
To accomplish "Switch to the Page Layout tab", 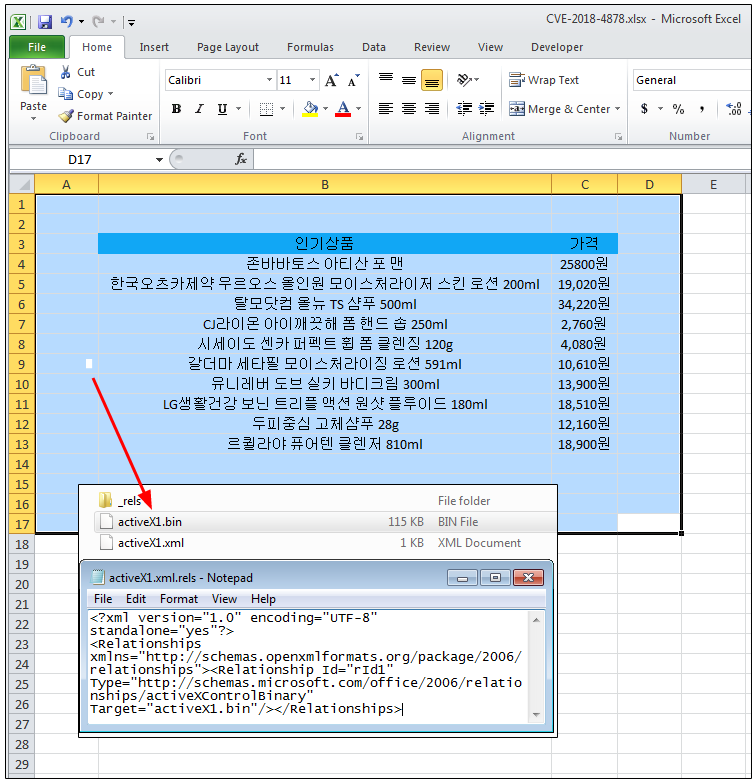I will [x=228, y=47].
